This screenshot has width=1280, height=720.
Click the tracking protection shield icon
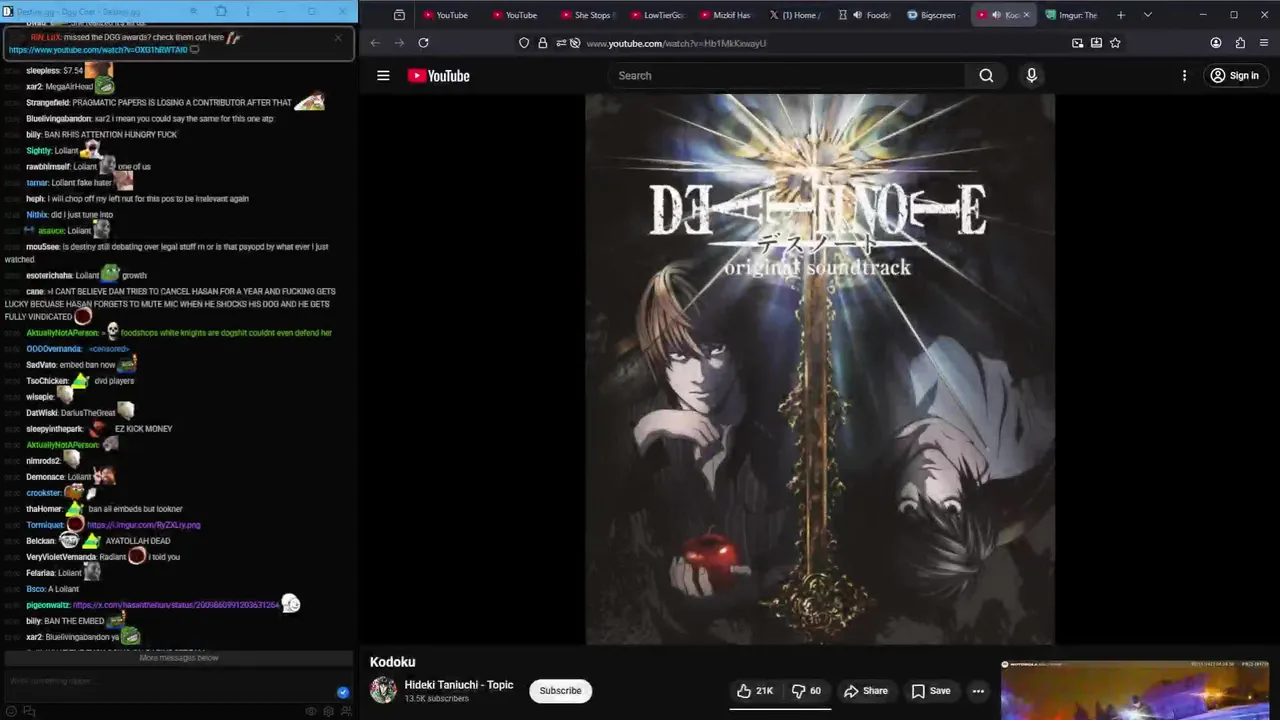click(524, 43)
